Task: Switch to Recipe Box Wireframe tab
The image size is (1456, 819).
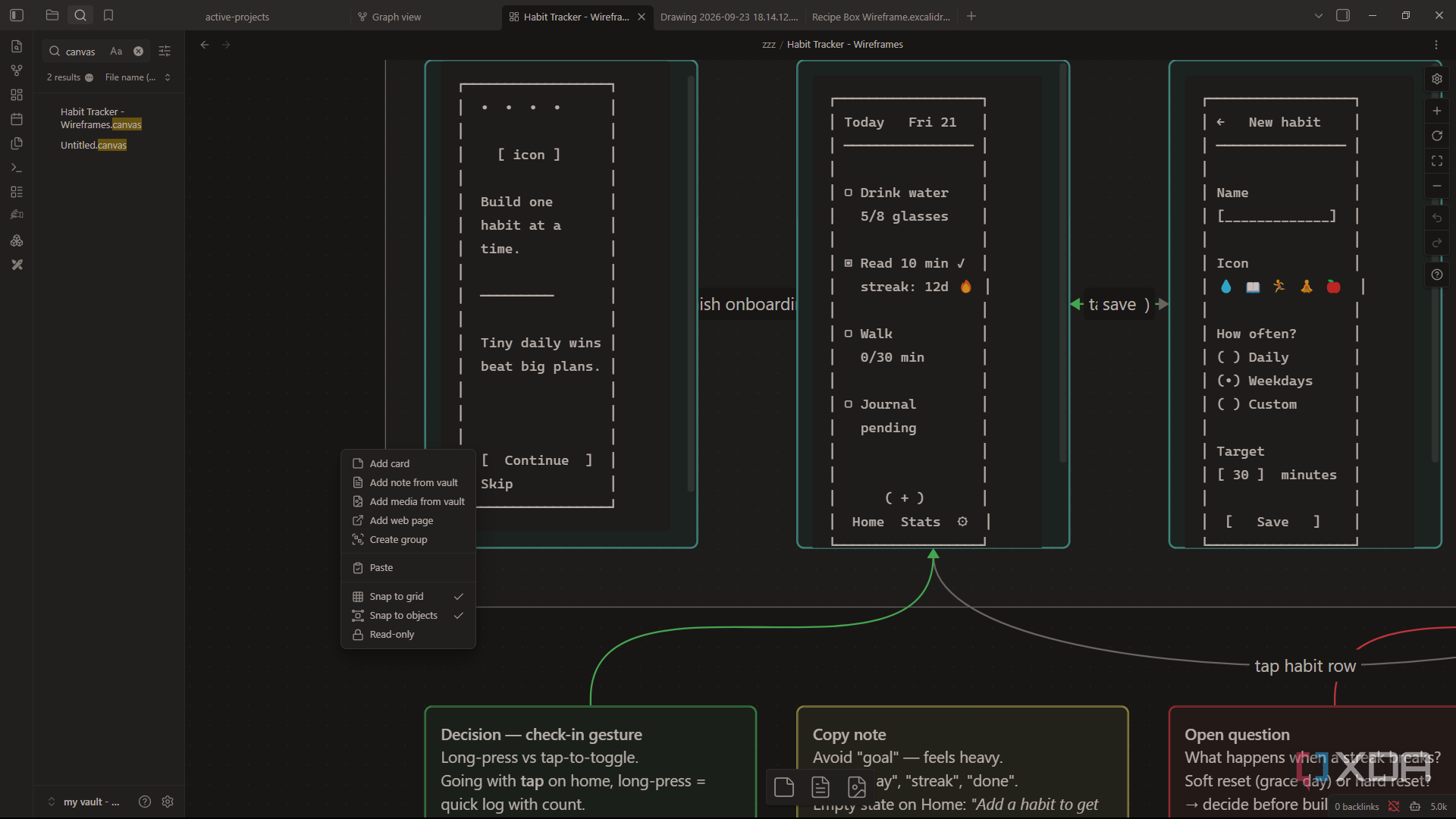Action: [880, 17]
